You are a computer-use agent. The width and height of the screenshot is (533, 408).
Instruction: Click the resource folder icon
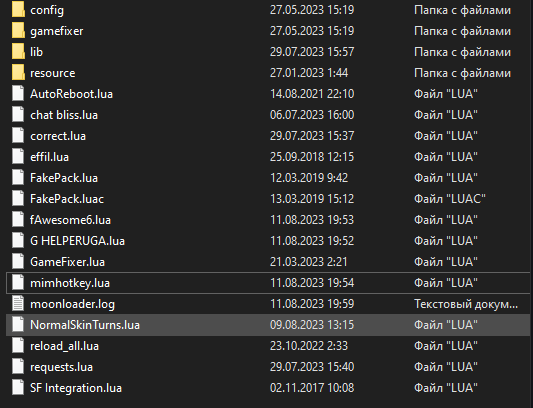coord(18,73)
